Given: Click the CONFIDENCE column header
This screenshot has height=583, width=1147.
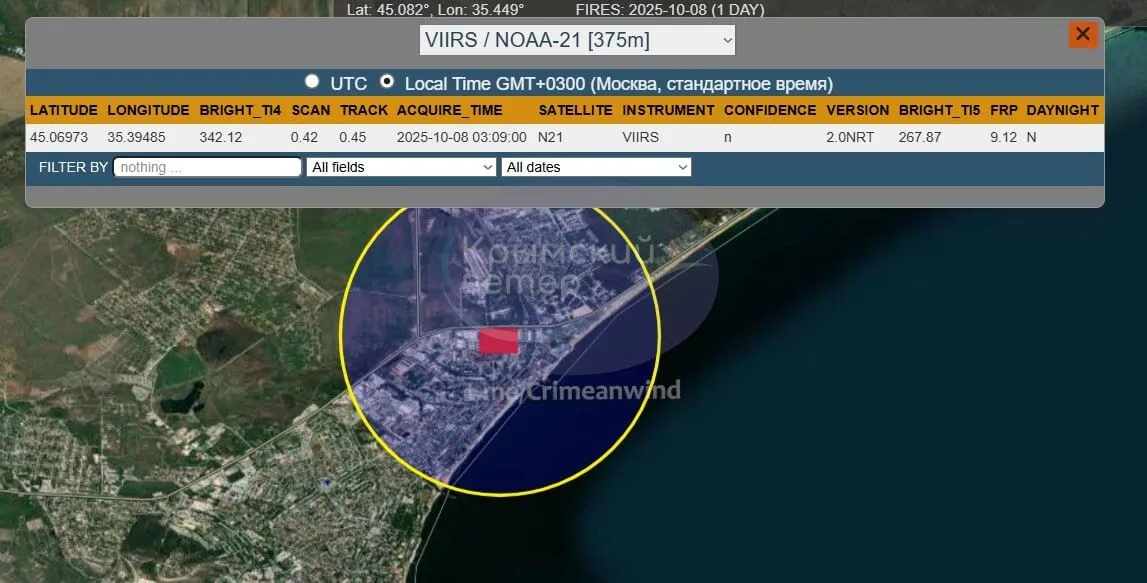Looking at the screenshot, I should (x=770, y=110).
